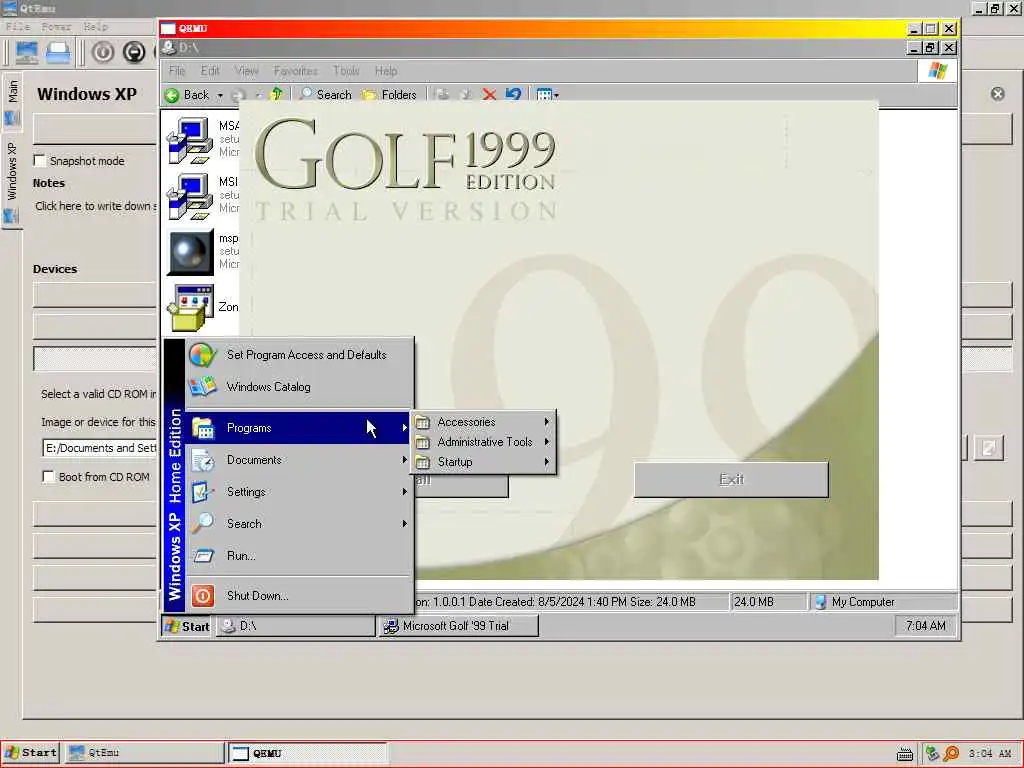Screen dimensions: 1024x768
Task: Open the Favorites menu in Explorer window
Action: click(x=295, y=71)
